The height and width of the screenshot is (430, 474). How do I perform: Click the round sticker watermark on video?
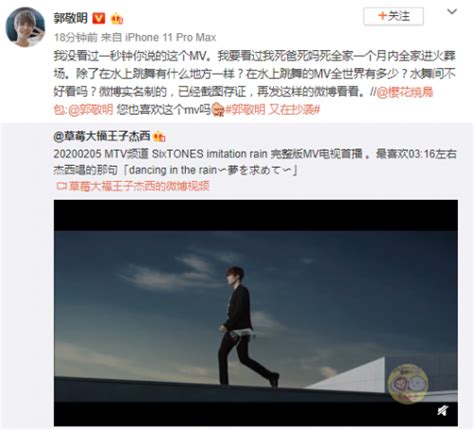pyautogui.click(x=409, y=384)
